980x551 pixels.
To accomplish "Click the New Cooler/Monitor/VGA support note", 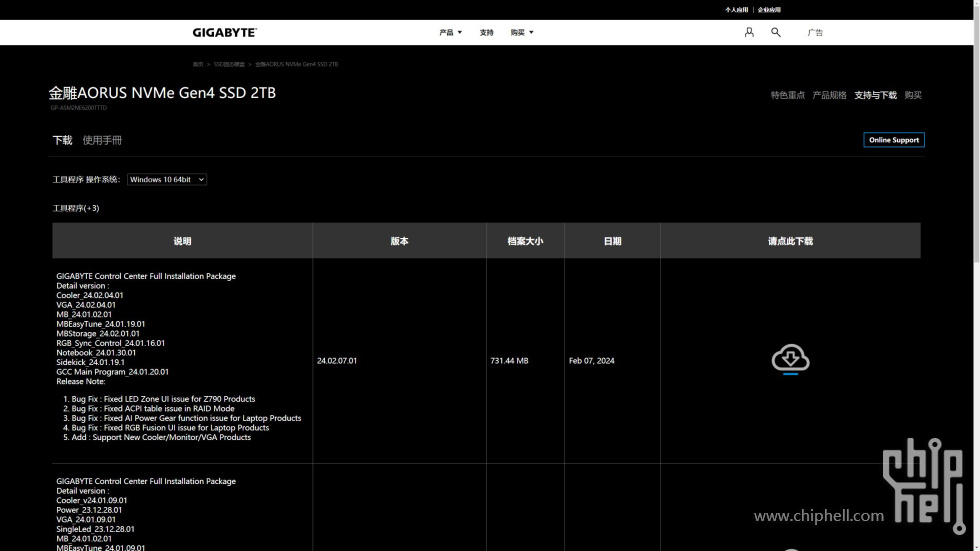I will (x=161, y=437).
